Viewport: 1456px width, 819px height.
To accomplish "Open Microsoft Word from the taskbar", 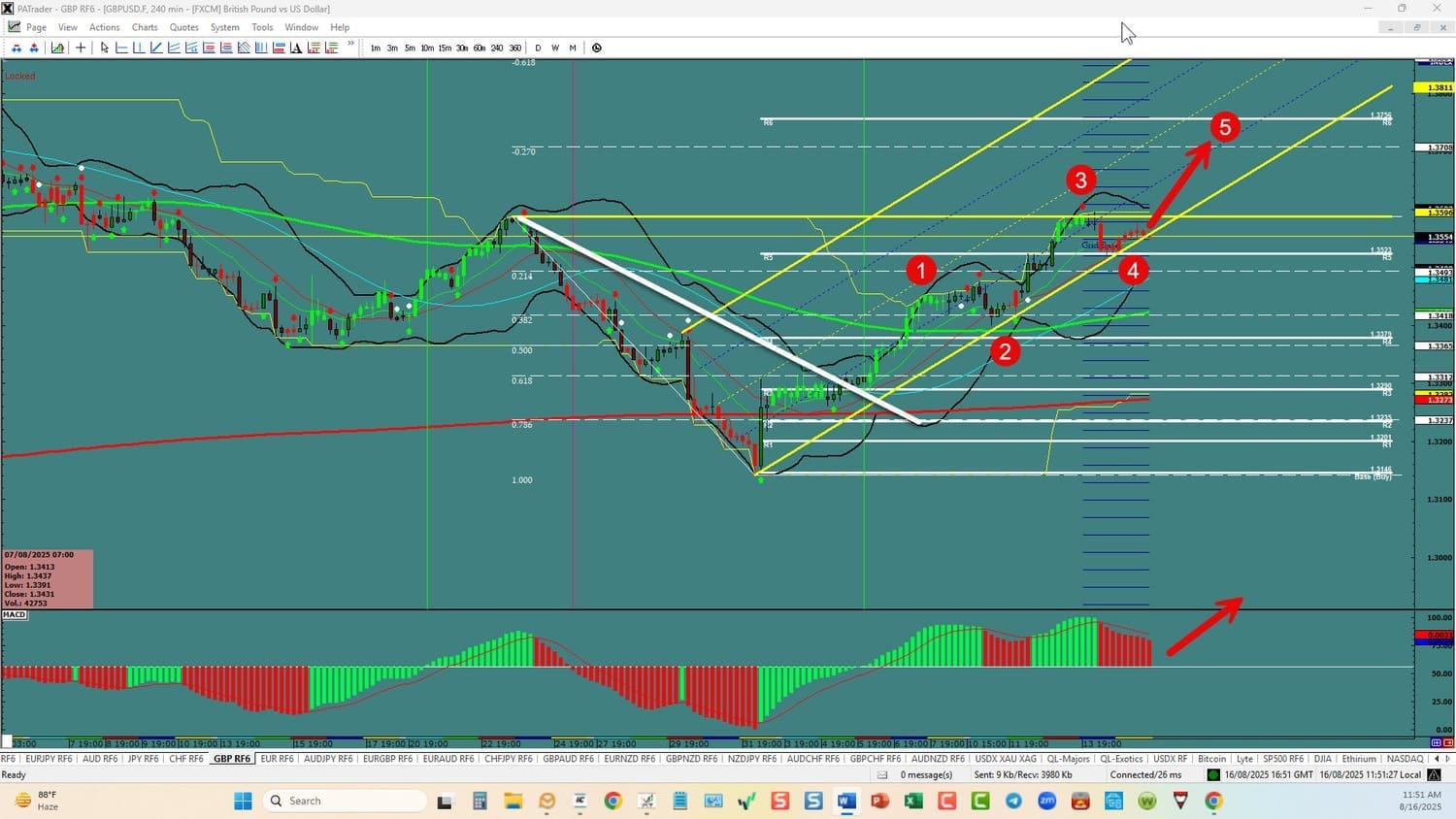I will click(x=846, y=801).
